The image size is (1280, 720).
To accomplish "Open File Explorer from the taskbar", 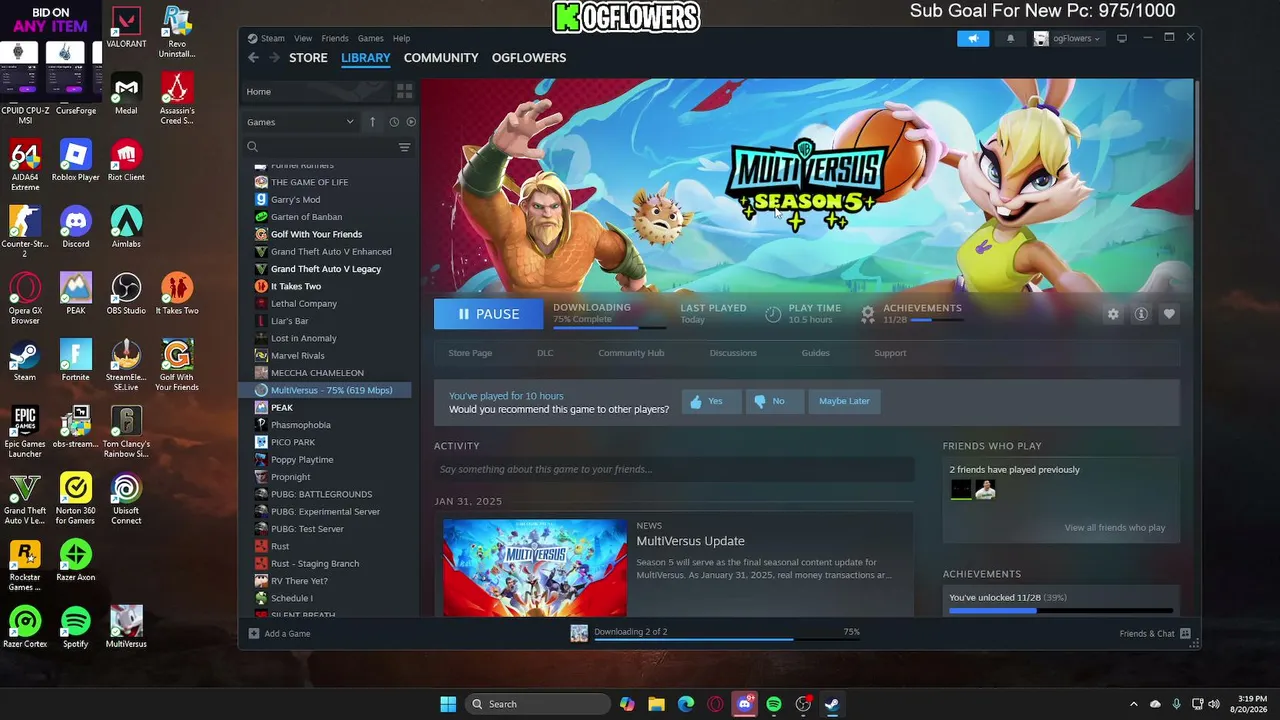I will coord(656,704).
